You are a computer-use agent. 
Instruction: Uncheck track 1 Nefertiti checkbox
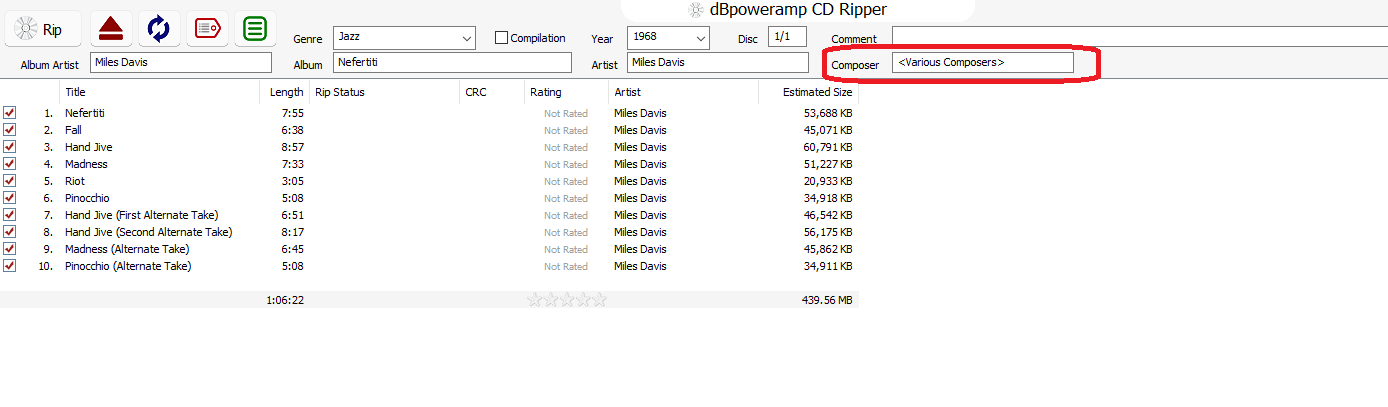[10, 113]
